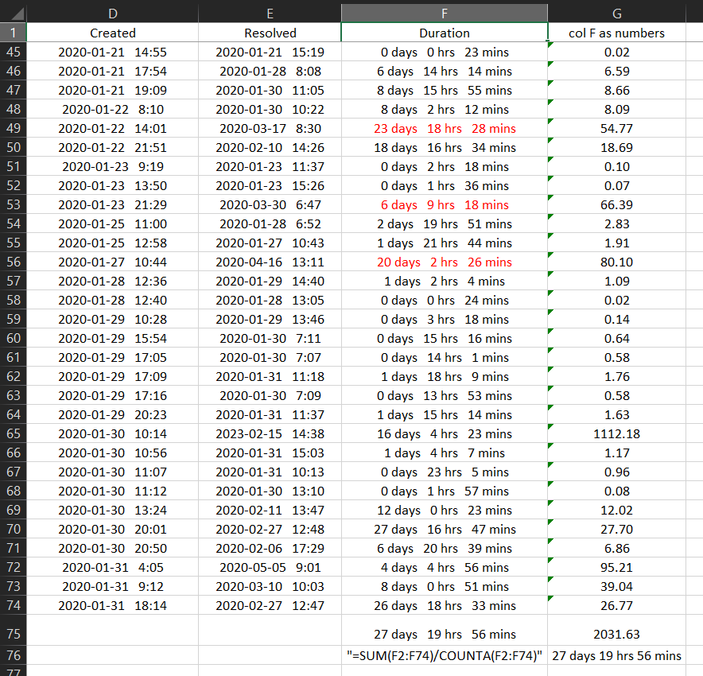703x676 pixels.
Task: Select duration '16 days 4 hrs 23 mins'
Action: pos(444,433)
